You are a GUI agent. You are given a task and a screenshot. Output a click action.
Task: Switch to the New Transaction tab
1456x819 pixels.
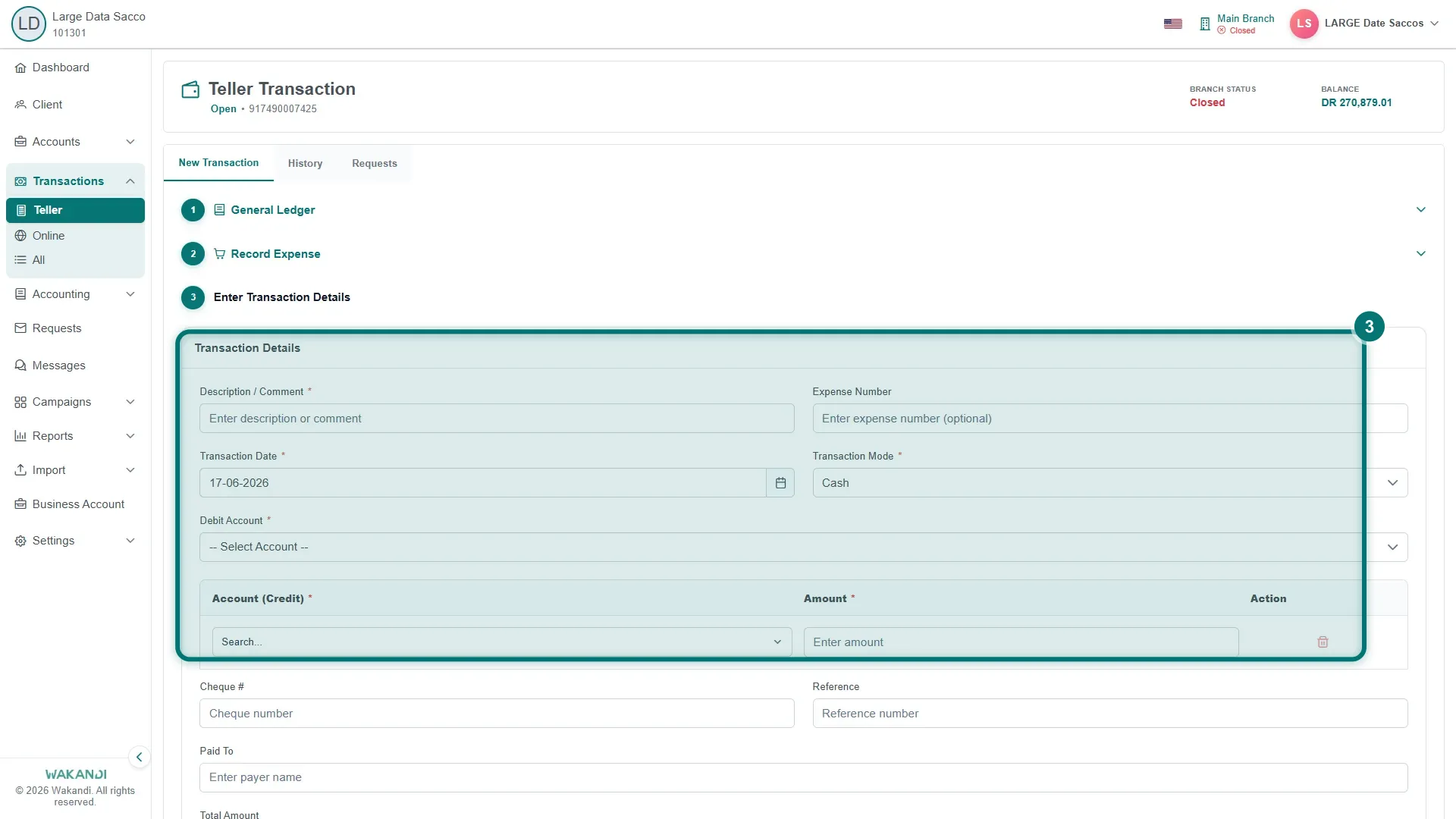(x=218, y=163)
